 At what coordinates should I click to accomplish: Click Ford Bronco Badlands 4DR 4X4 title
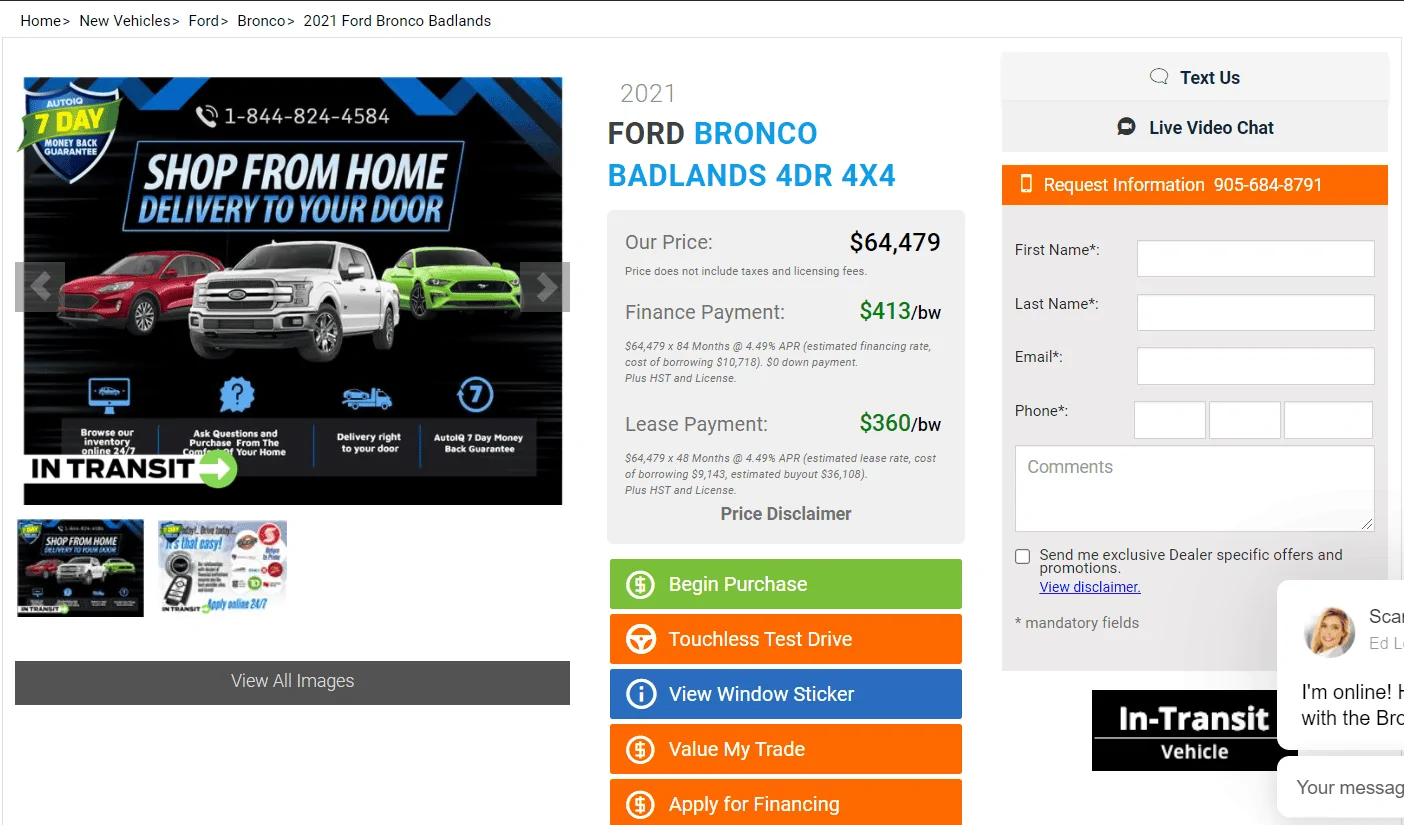coord(752,154)
